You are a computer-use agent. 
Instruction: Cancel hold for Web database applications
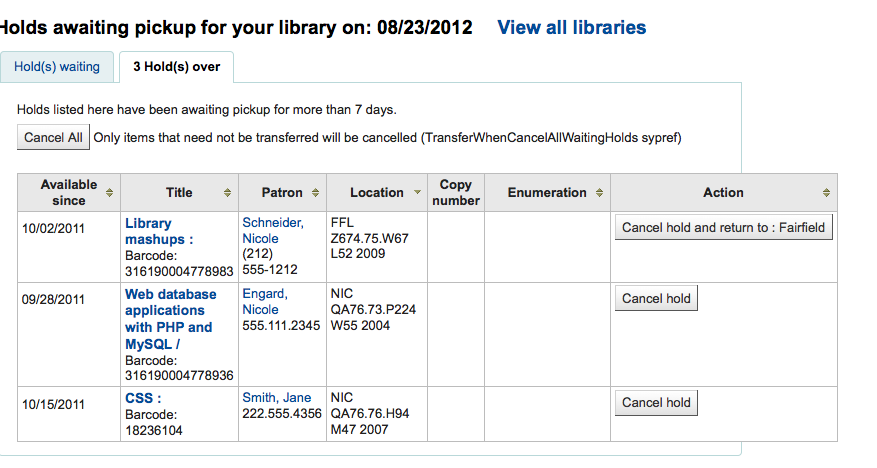click(x=656, y=298)
